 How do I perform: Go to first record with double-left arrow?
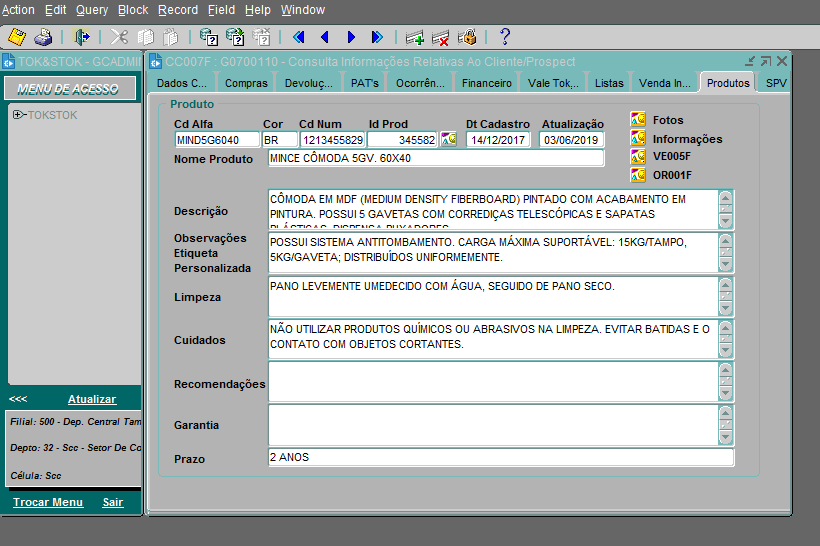(299, 37)
